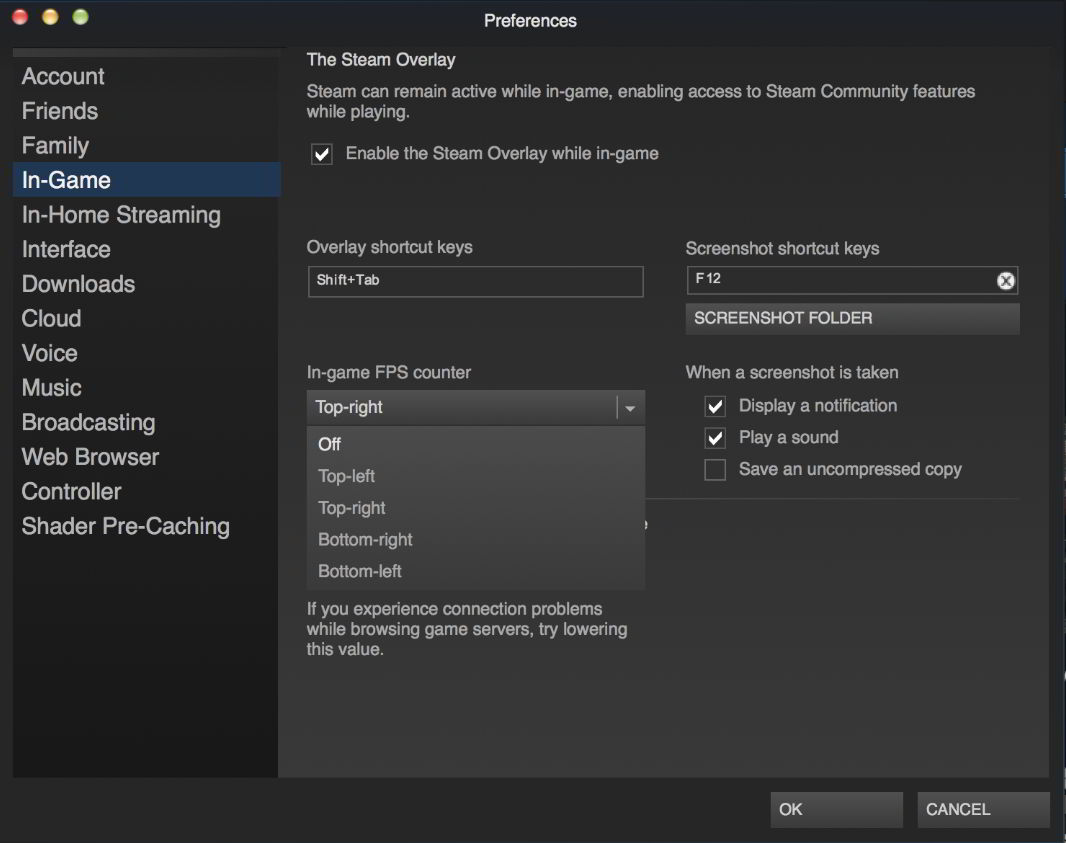Open the Account settings section
Screen dimensions: 1066x843
pos(146,76)
